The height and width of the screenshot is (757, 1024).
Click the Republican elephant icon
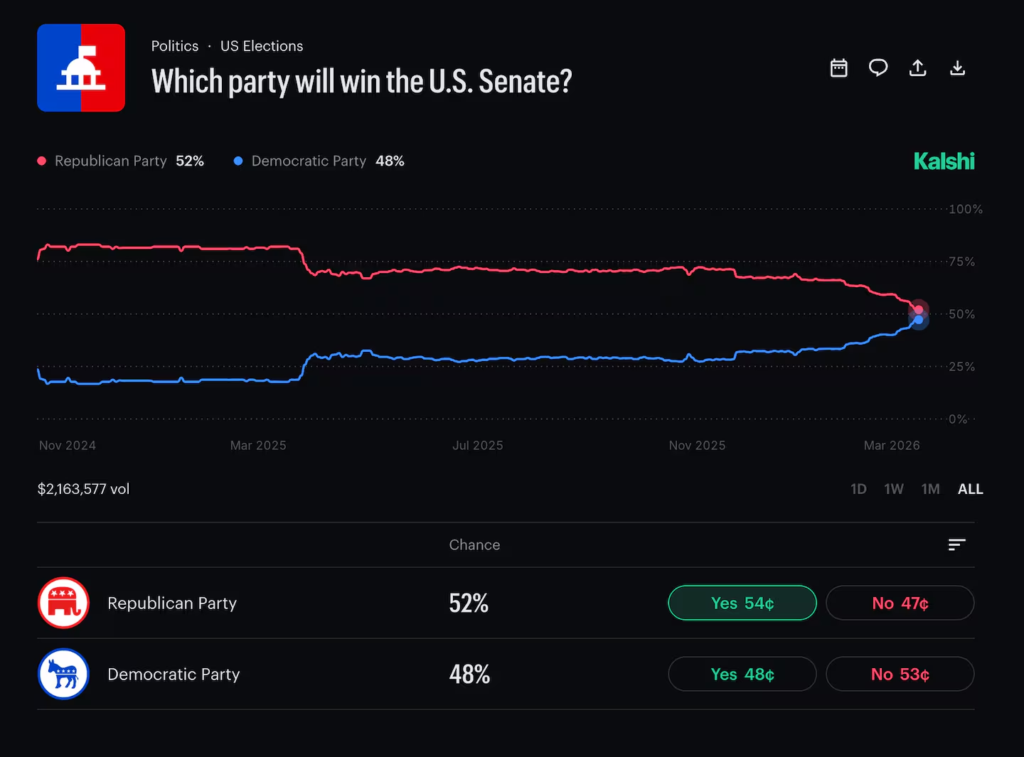pyautogui.click(x=63, y=603)
